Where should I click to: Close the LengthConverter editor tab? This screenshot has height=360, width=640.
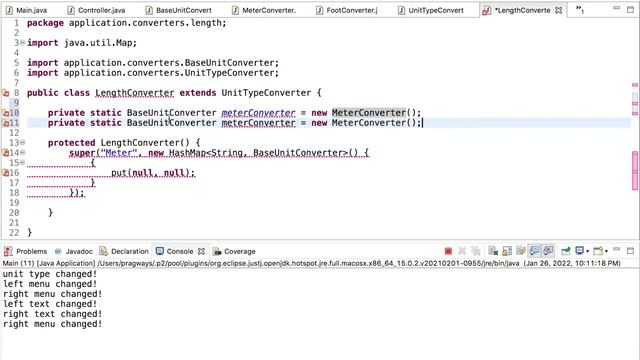pyautogui.click(x=559, y=10)
